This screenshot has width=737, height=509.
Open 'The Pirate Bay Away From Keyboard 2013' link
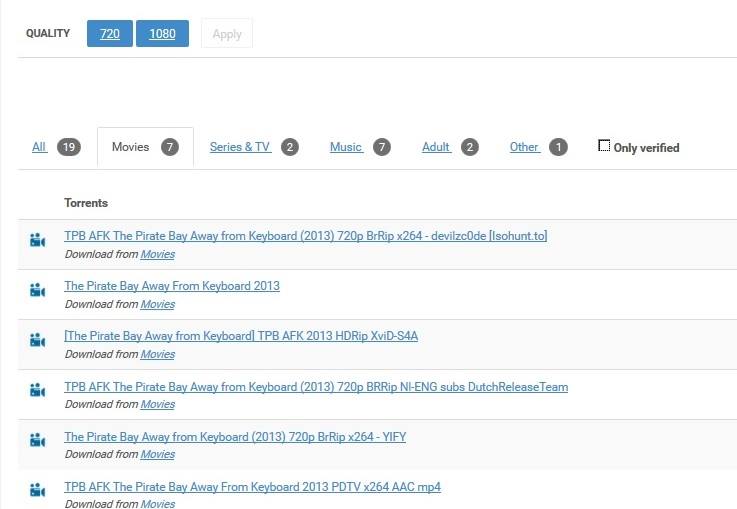[x=172, y=286]
